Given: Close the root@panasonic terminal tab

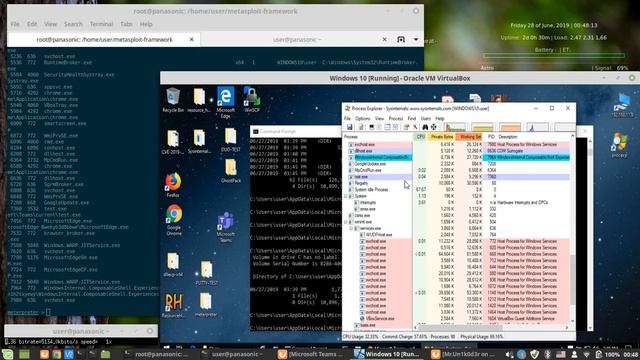Looking at the screenshot, I should [191, 40].
